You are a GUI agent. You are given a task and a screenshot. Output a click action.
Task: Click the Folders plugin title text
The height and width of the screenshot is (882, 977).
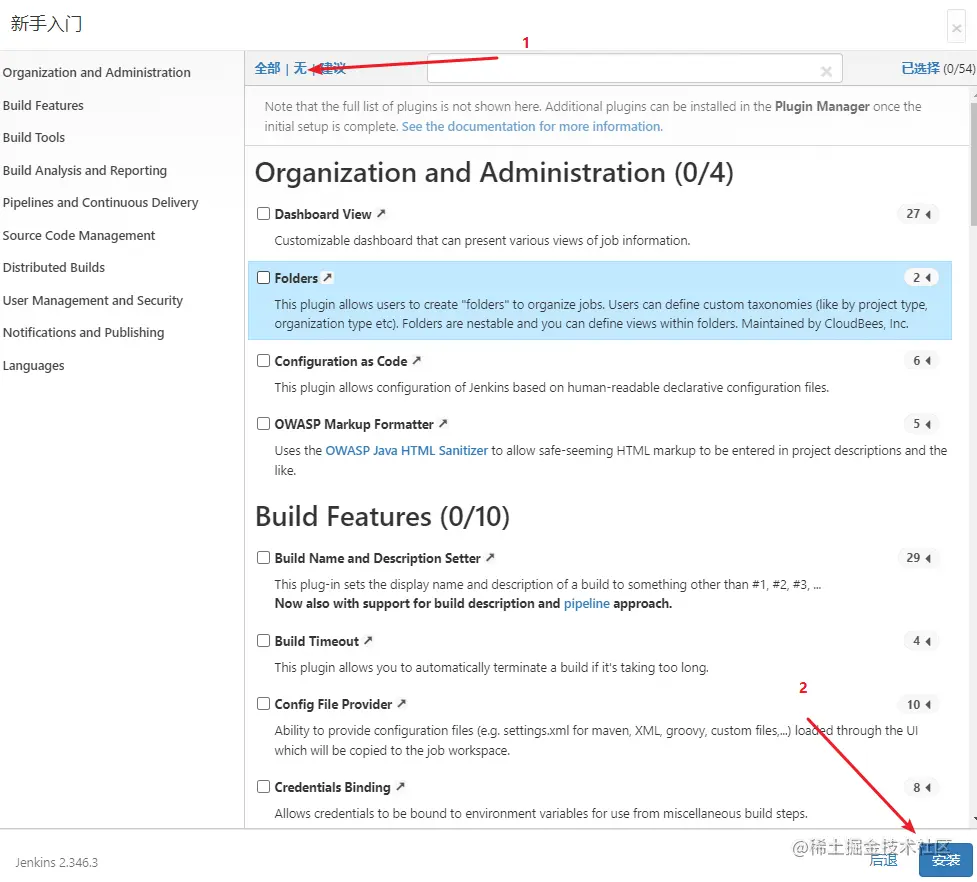pos(296,278)
